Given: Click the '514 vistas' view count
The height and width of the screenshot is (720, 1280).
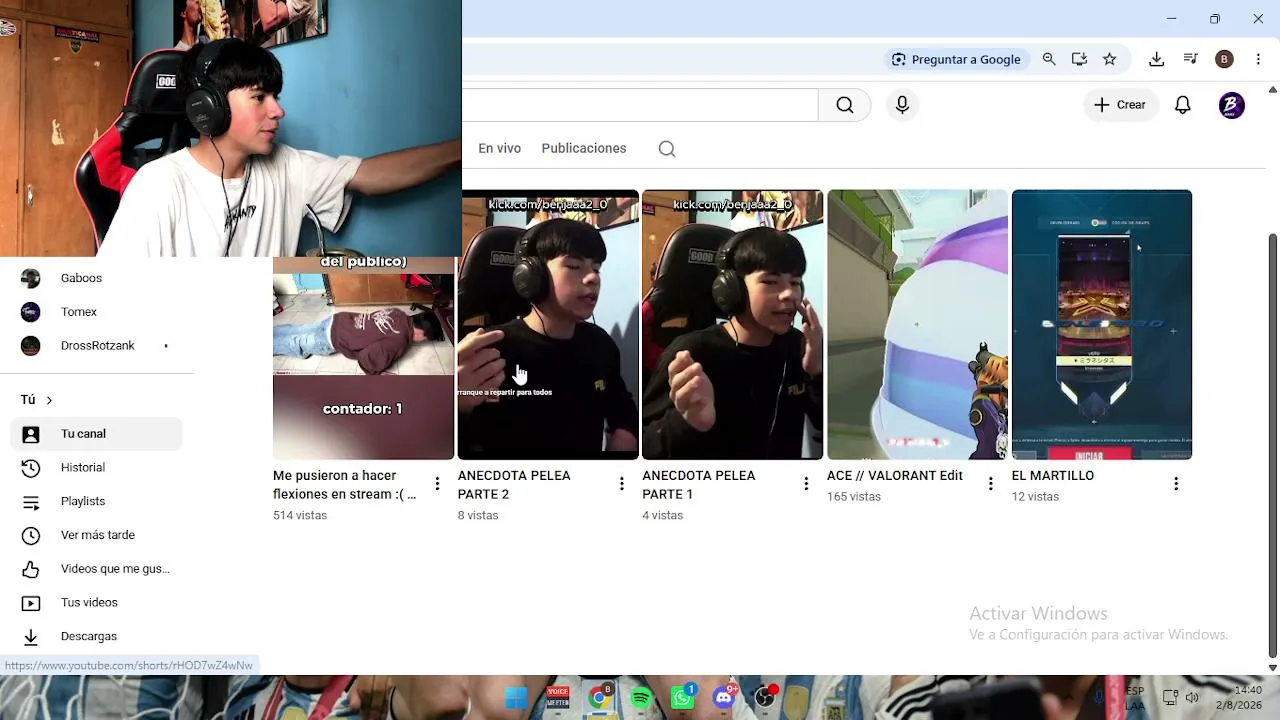Looking at the screenshot, I should click(x=300, y=516).
